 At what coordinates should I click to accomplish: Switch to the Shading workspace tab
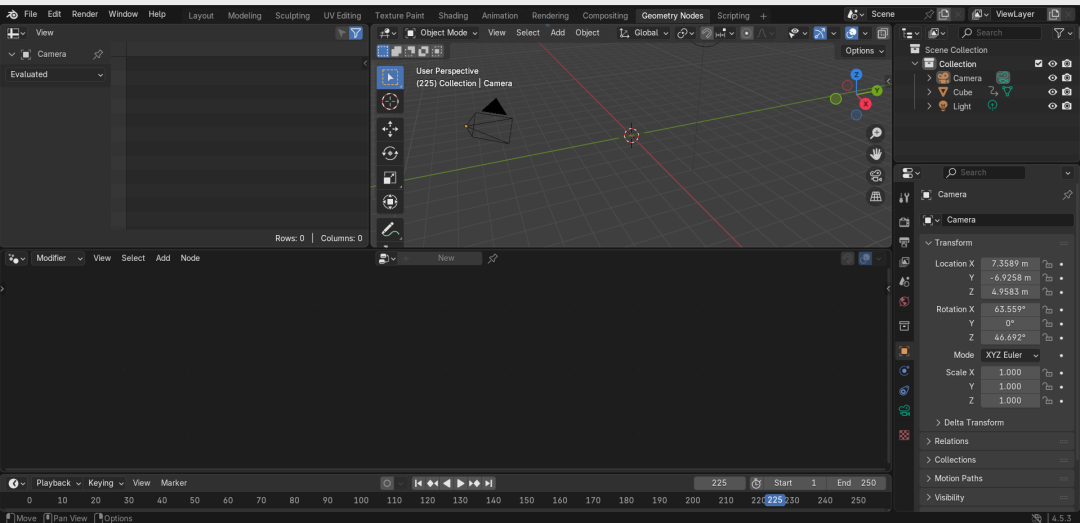coord(453,16)
